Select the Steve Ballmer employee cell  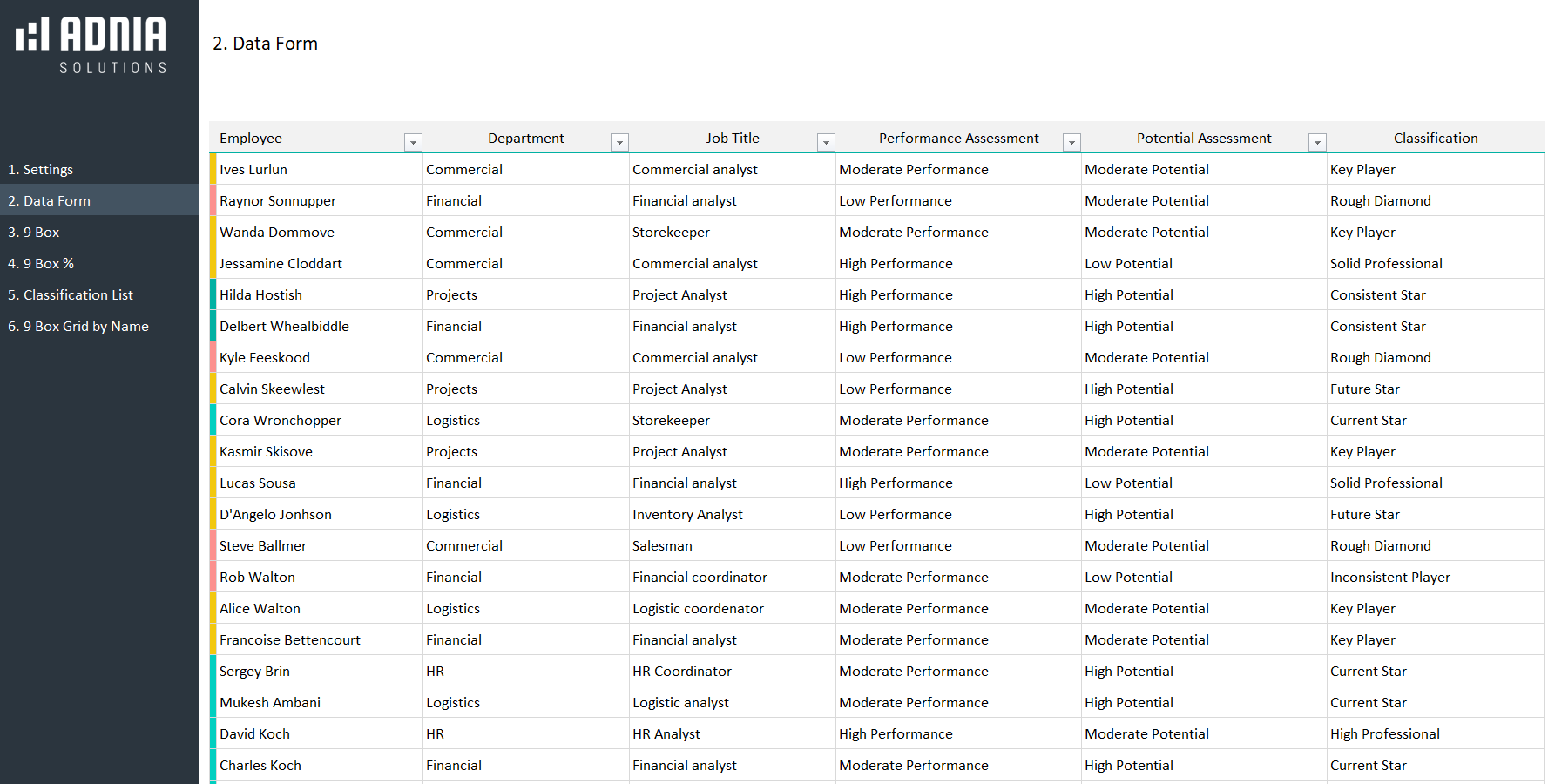pyautogui.click(x=263, y=546)
